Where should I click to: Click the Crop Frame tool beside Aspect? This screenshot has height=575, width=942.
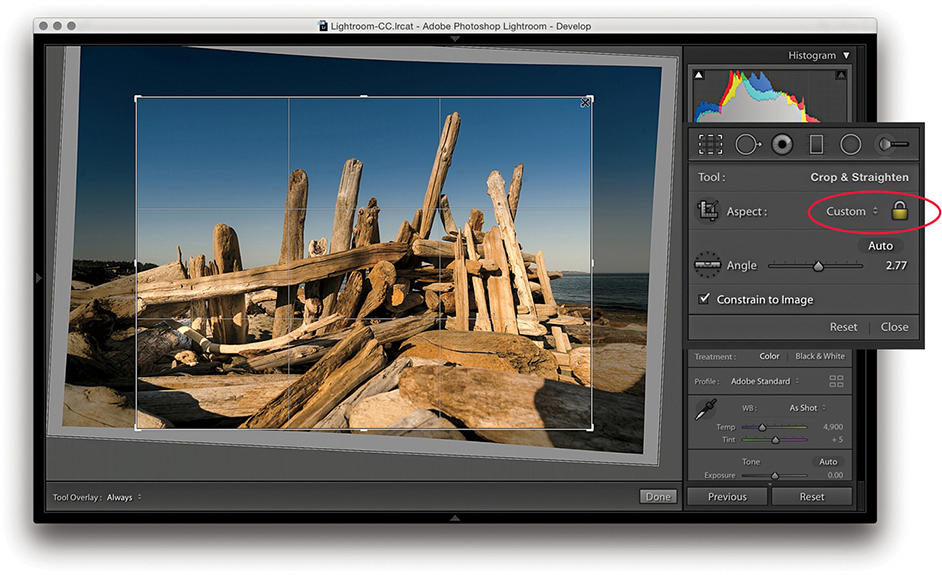pos(709,211)
